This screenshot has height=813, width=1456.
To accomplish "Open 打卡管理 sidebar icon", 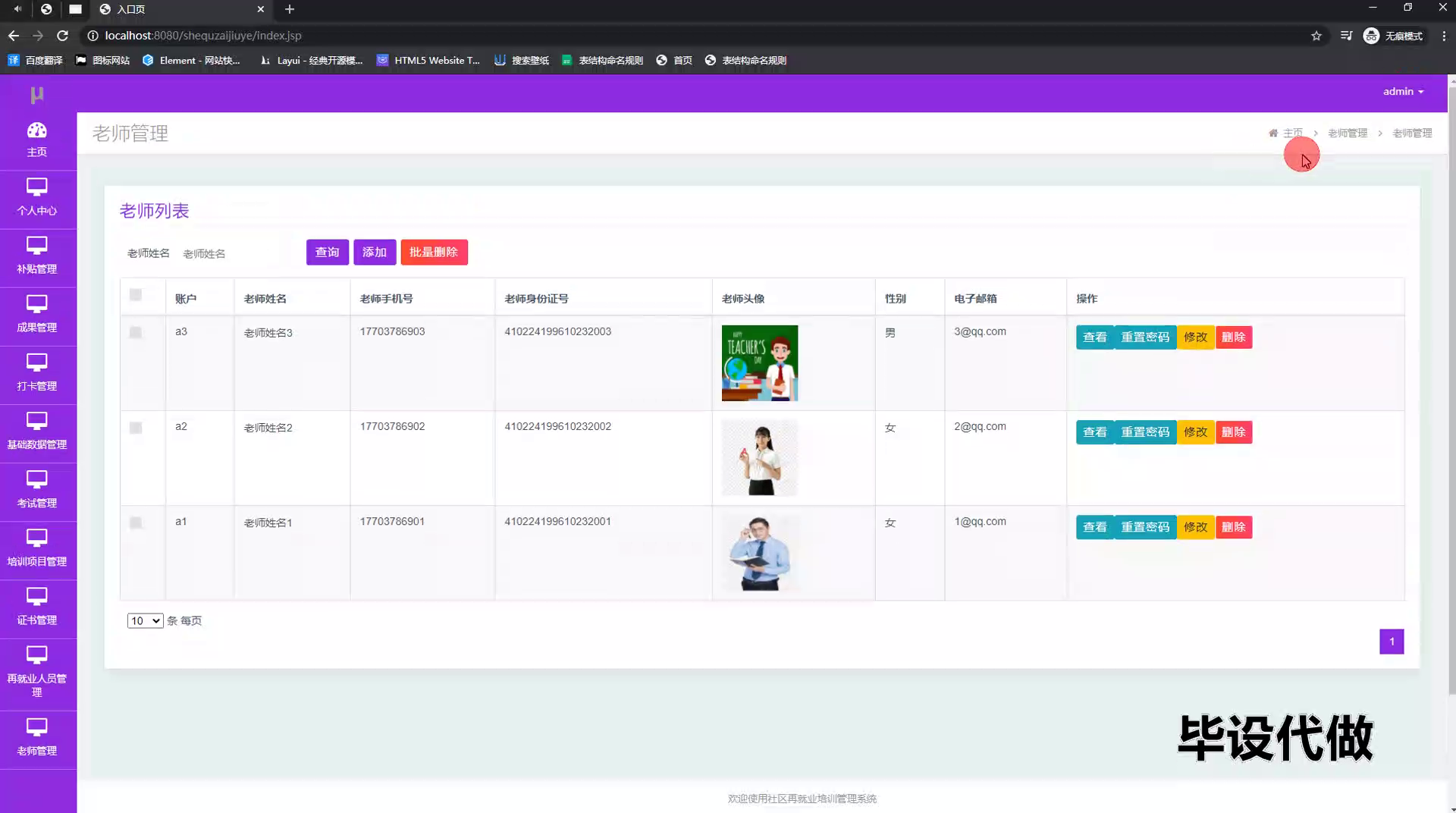I will coord(36,362).
